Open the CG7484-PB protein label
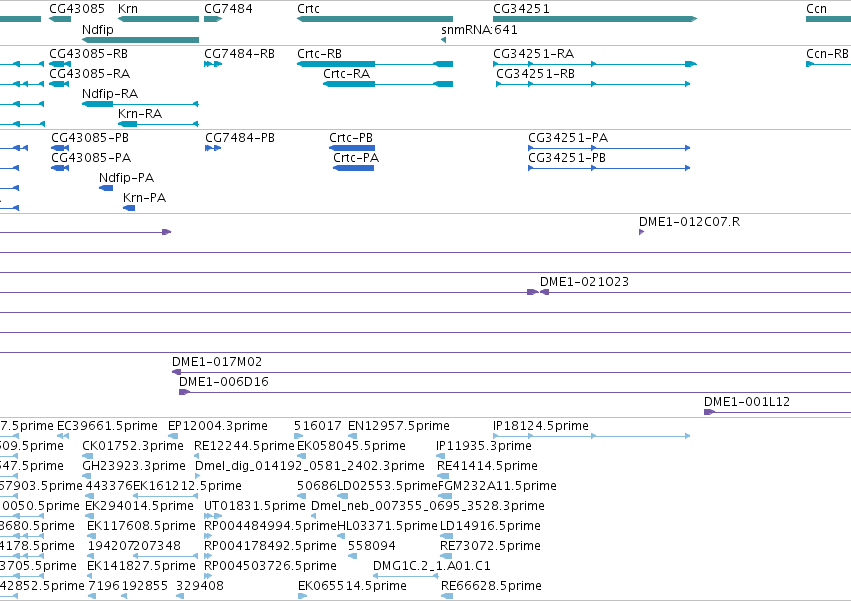The width and height of the screenshot is (851, 601). 239,137
